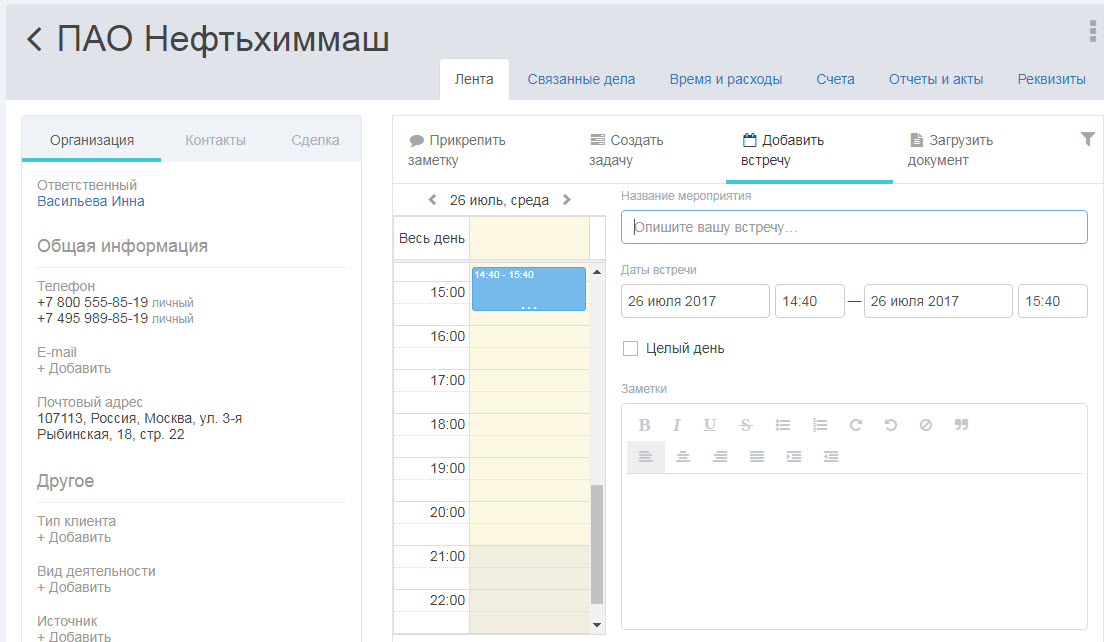Open the meeting end date field
1104x642 pixels.
[938, 301]
